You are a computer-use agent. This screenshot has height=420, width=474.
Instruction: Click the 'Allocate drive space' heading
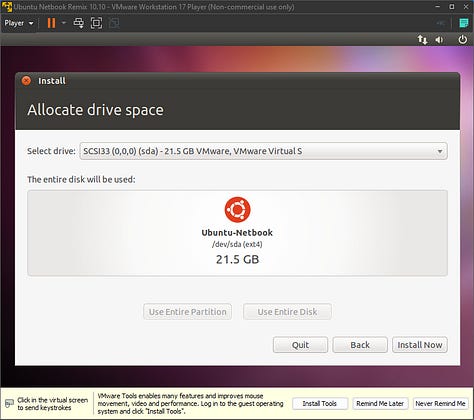coord(95,110)
